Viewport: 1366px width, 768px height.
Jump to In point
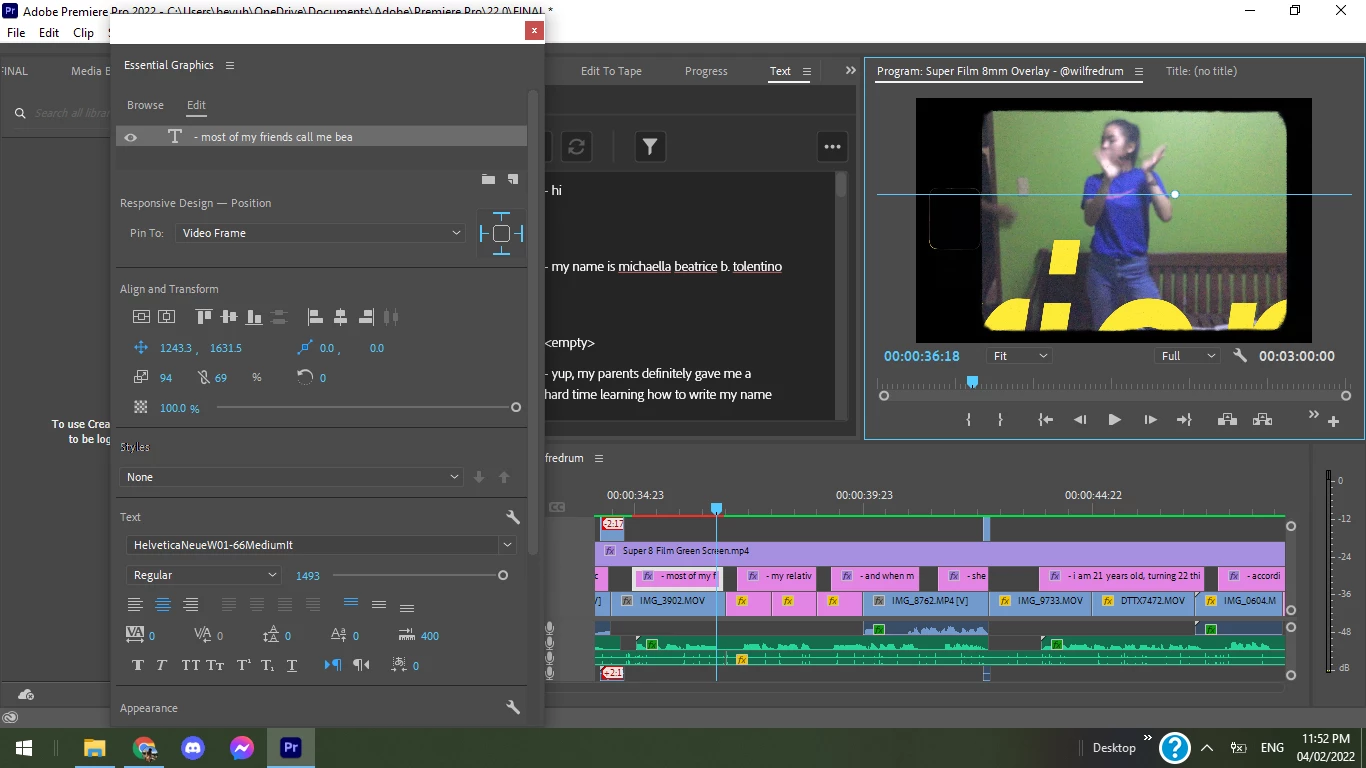1045,420
